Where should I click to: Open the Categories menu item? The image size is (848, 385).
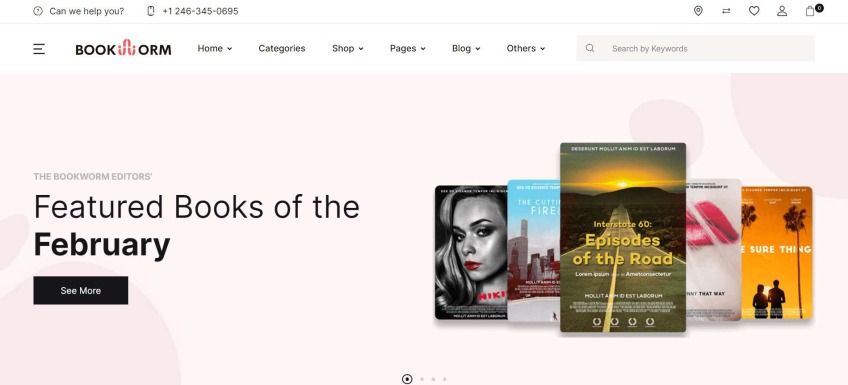point(282,48)
